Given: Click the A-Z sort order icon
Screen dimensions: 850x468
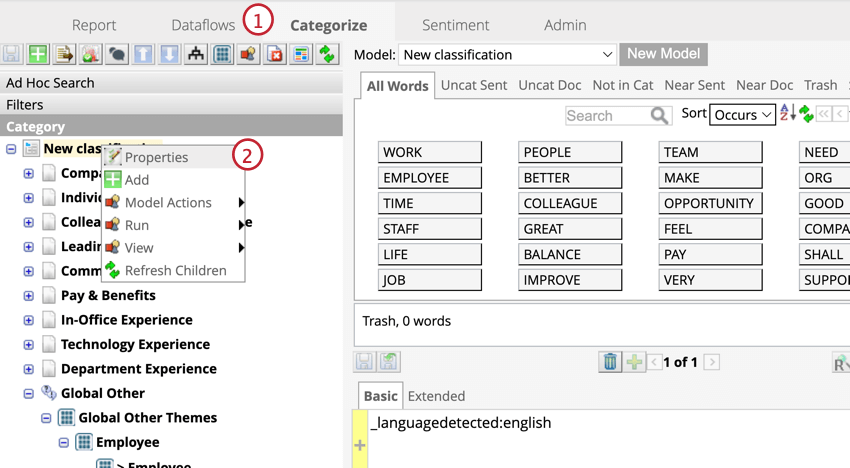Looking at the screenshot, I should point(788,113).
